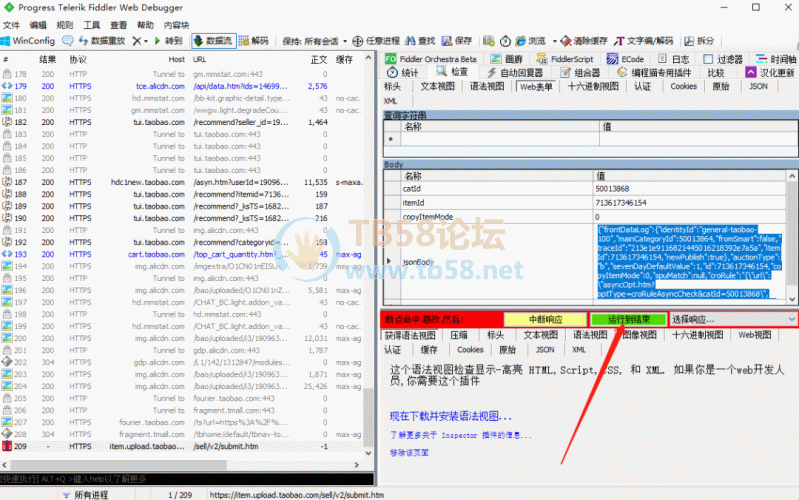The width and height of the screenshot is (799, 500).
Task: Click the camera screenshot icon
Action: pos(489,41)
